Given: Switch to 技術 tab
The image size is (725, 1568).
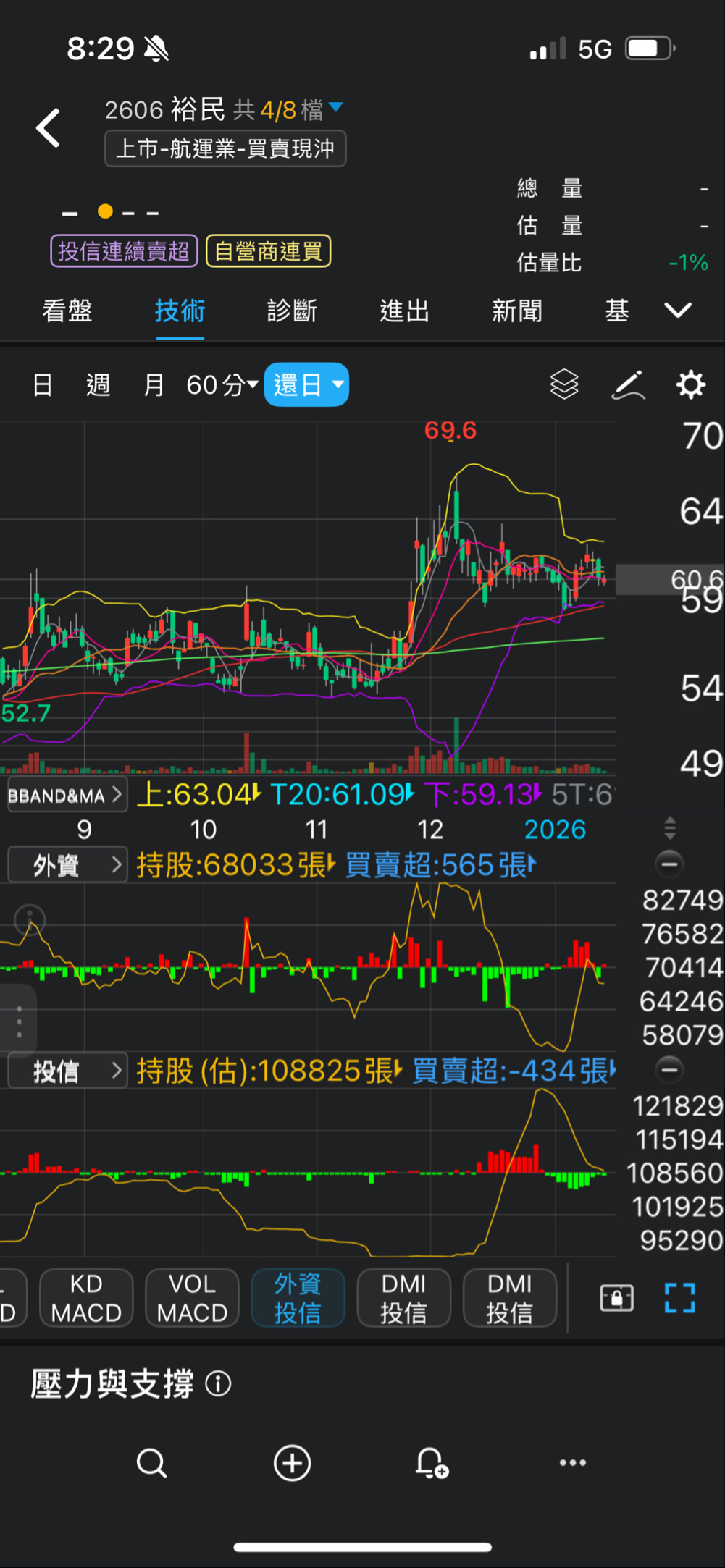Looking at the screenshot, I should [x=180, y=311].
